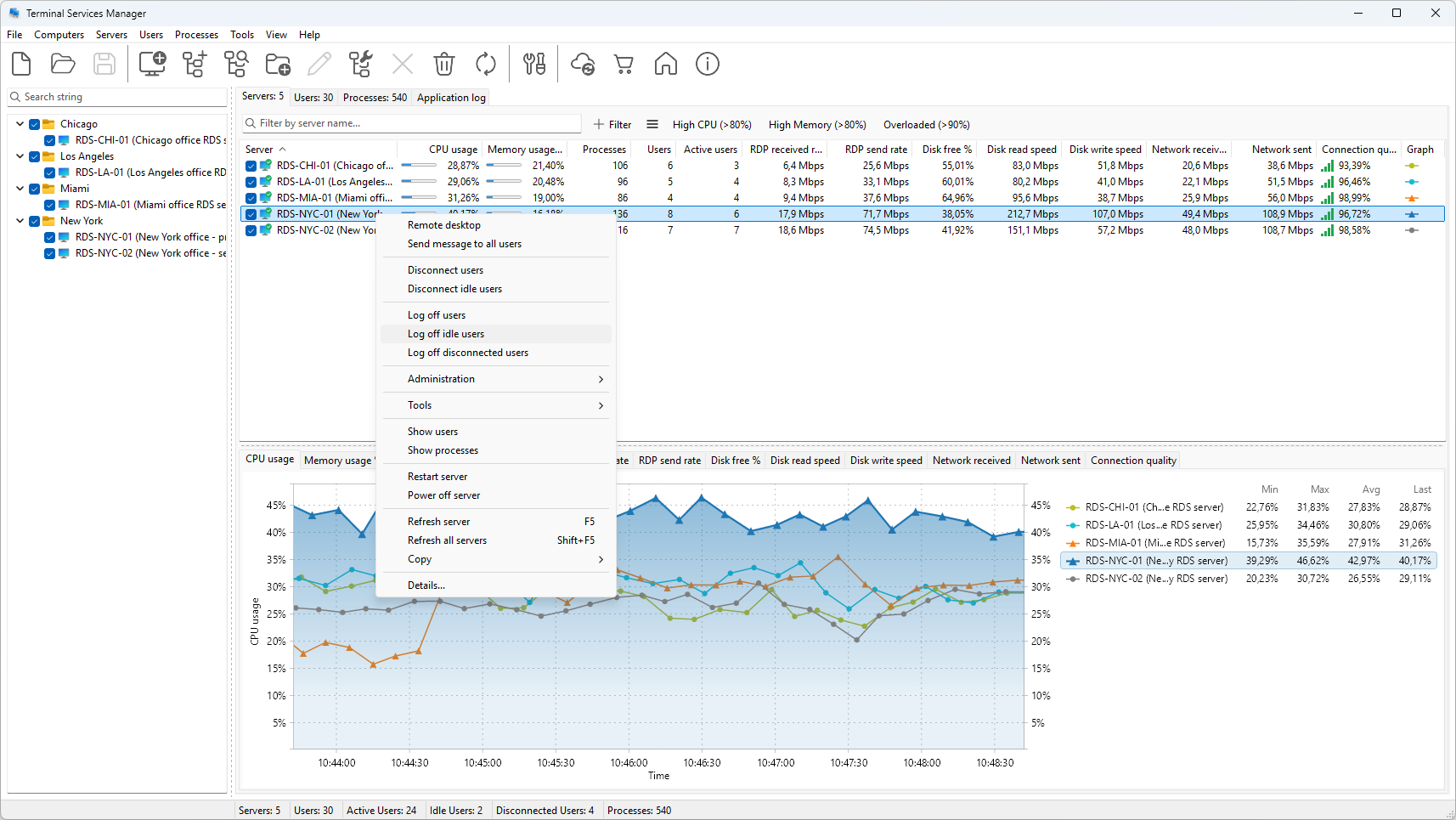The image size is (1456, 820).
Task: Click the graph marker for RDS-NYC-02 row
Action: (1412, 230)
